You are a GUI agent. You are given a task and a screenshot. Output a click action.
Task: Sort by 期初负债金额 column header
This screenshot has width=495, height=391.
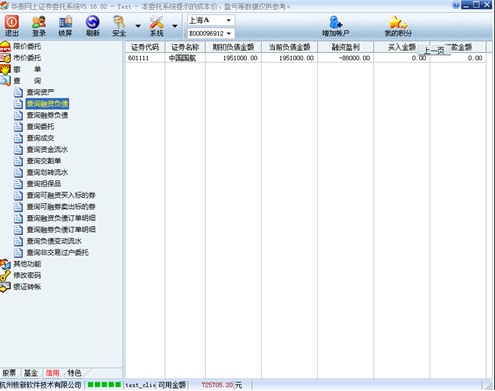click(233, 47)
